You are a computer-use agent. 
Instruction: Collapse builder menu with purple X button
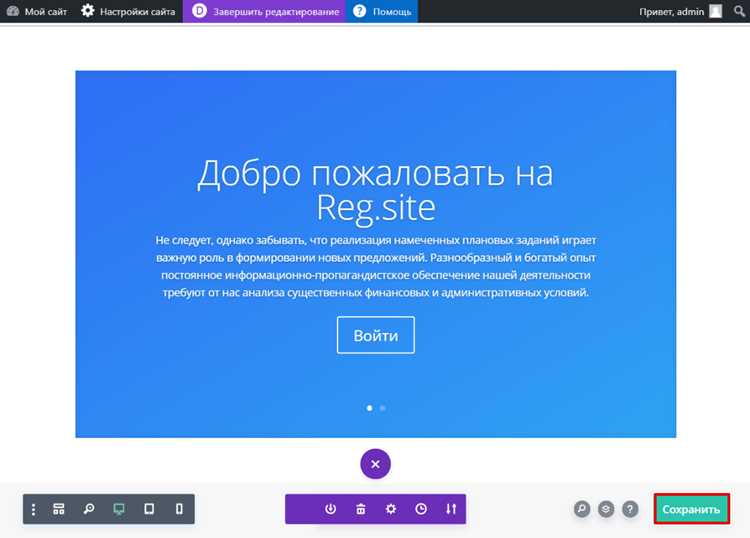(x=375, y=464)
